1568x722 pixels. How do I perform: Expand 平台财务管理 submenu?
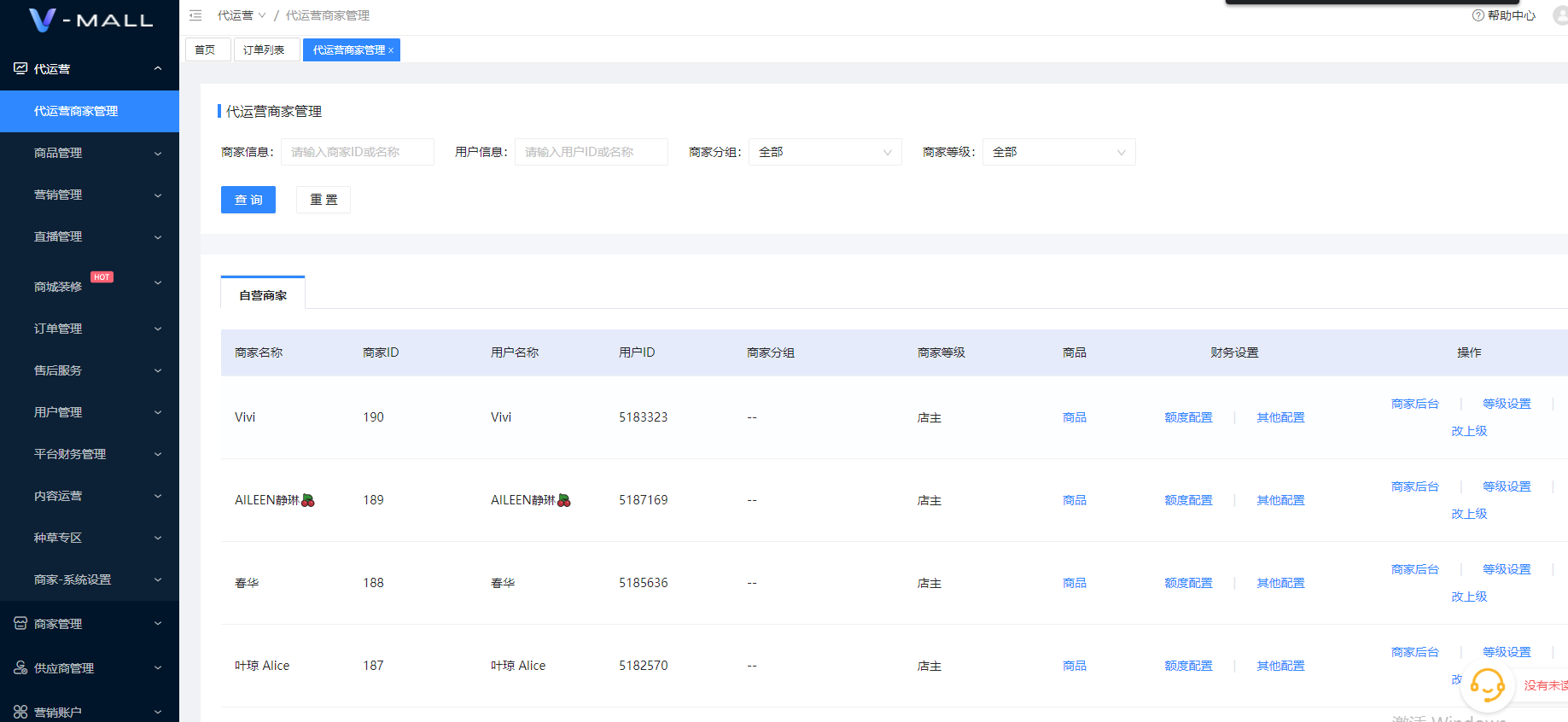[x=158, y=454]
